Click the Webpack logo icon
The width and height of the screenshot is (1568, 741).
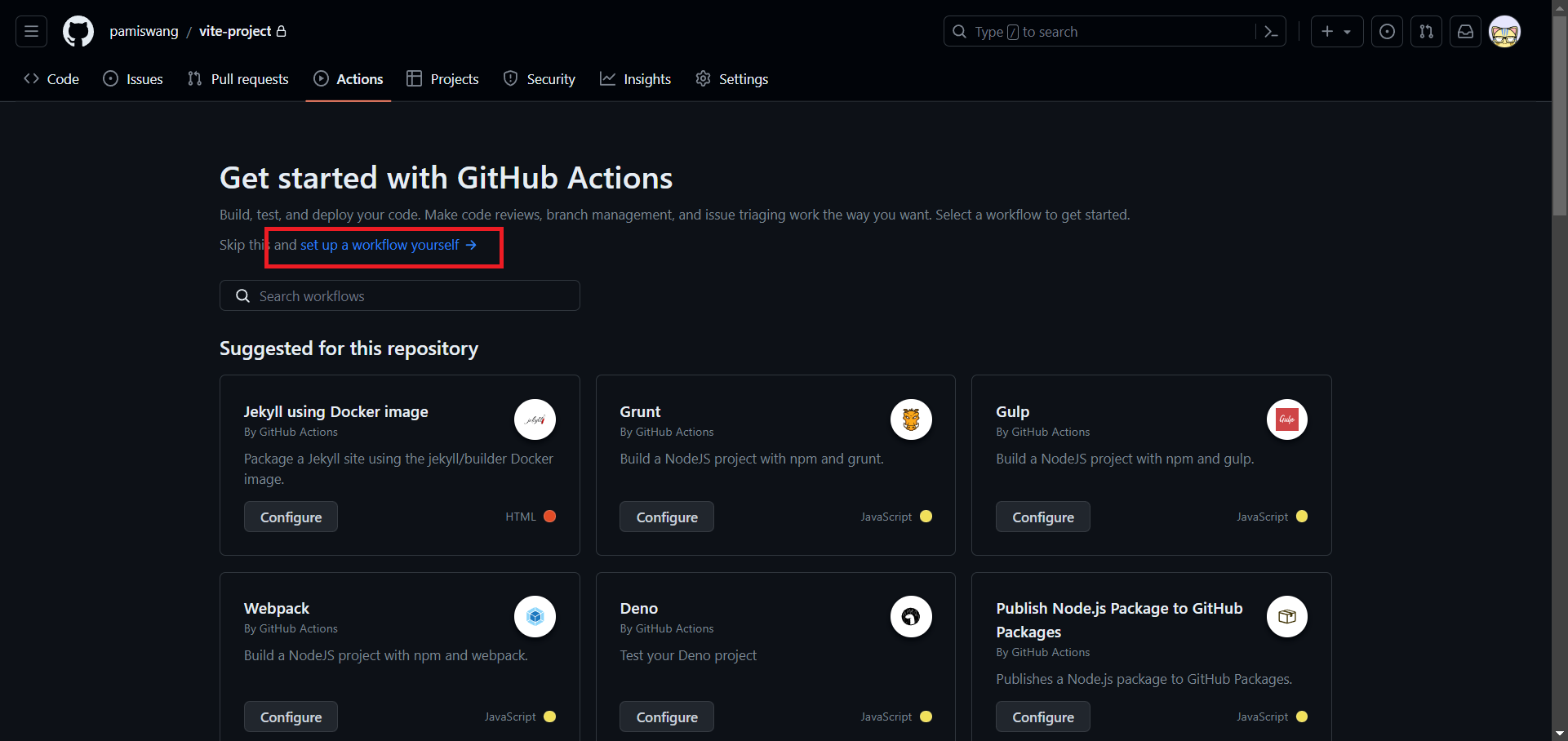[535, 616]
